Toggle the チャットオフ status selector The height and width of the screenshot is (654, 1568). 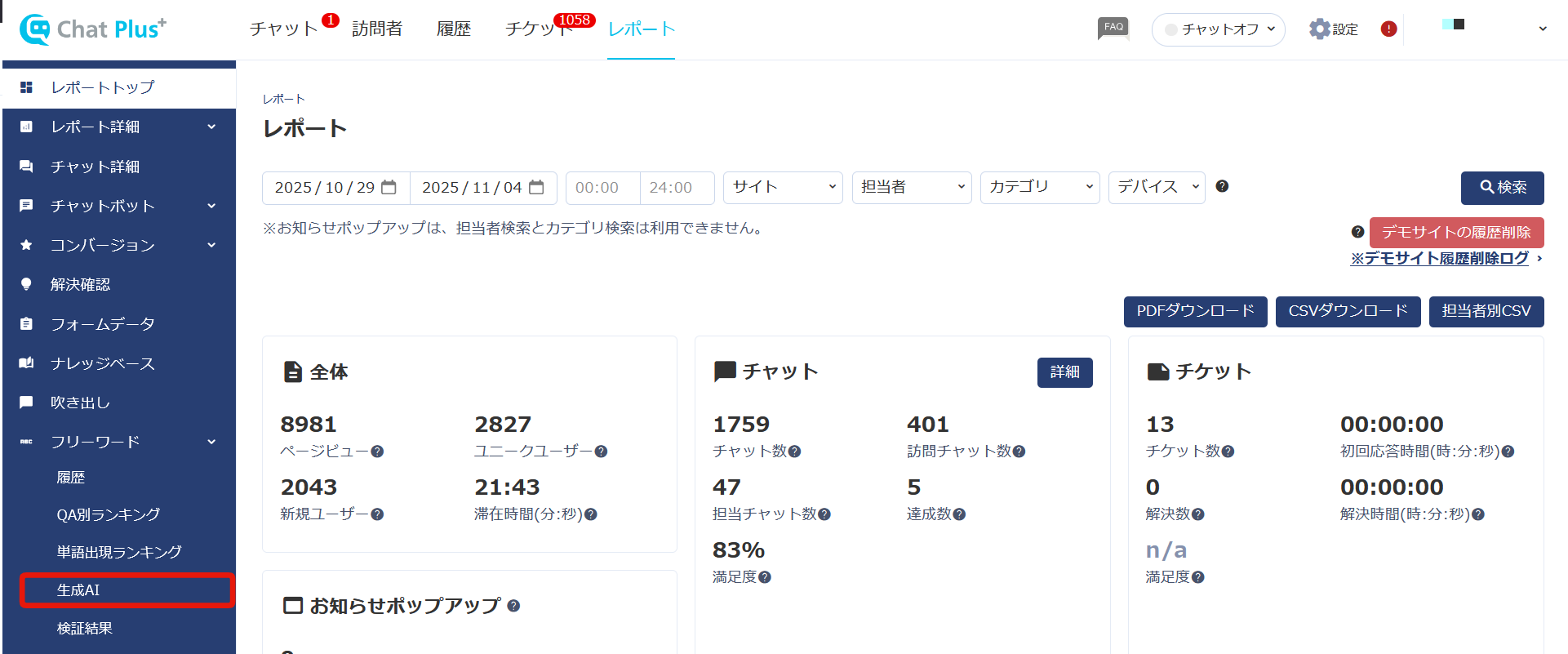(1218, 29)
